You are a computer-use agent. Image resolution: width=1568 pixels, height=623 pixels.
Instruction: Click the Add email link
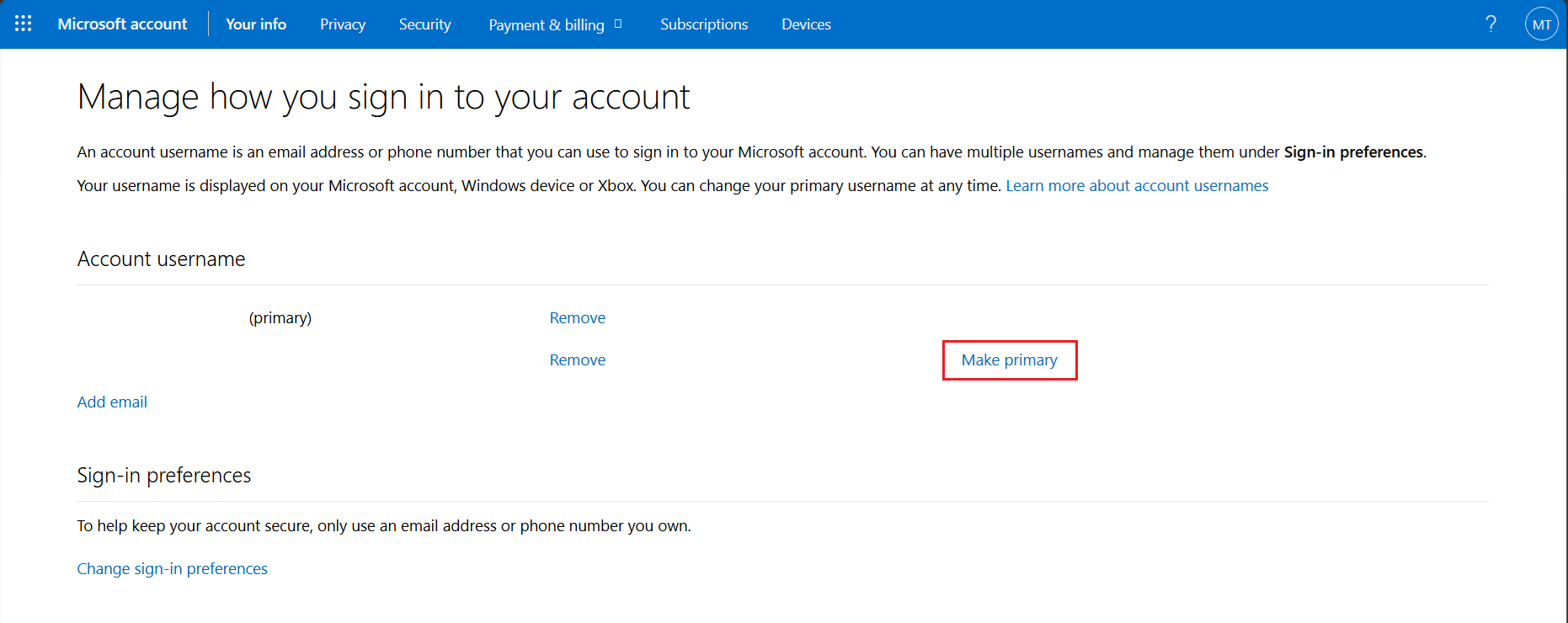112,402
